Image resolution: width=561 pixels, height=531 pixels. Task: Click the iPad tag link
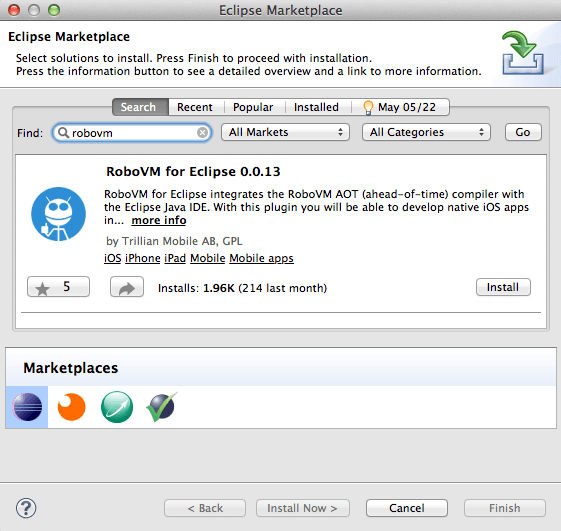(x=175, y=258)
